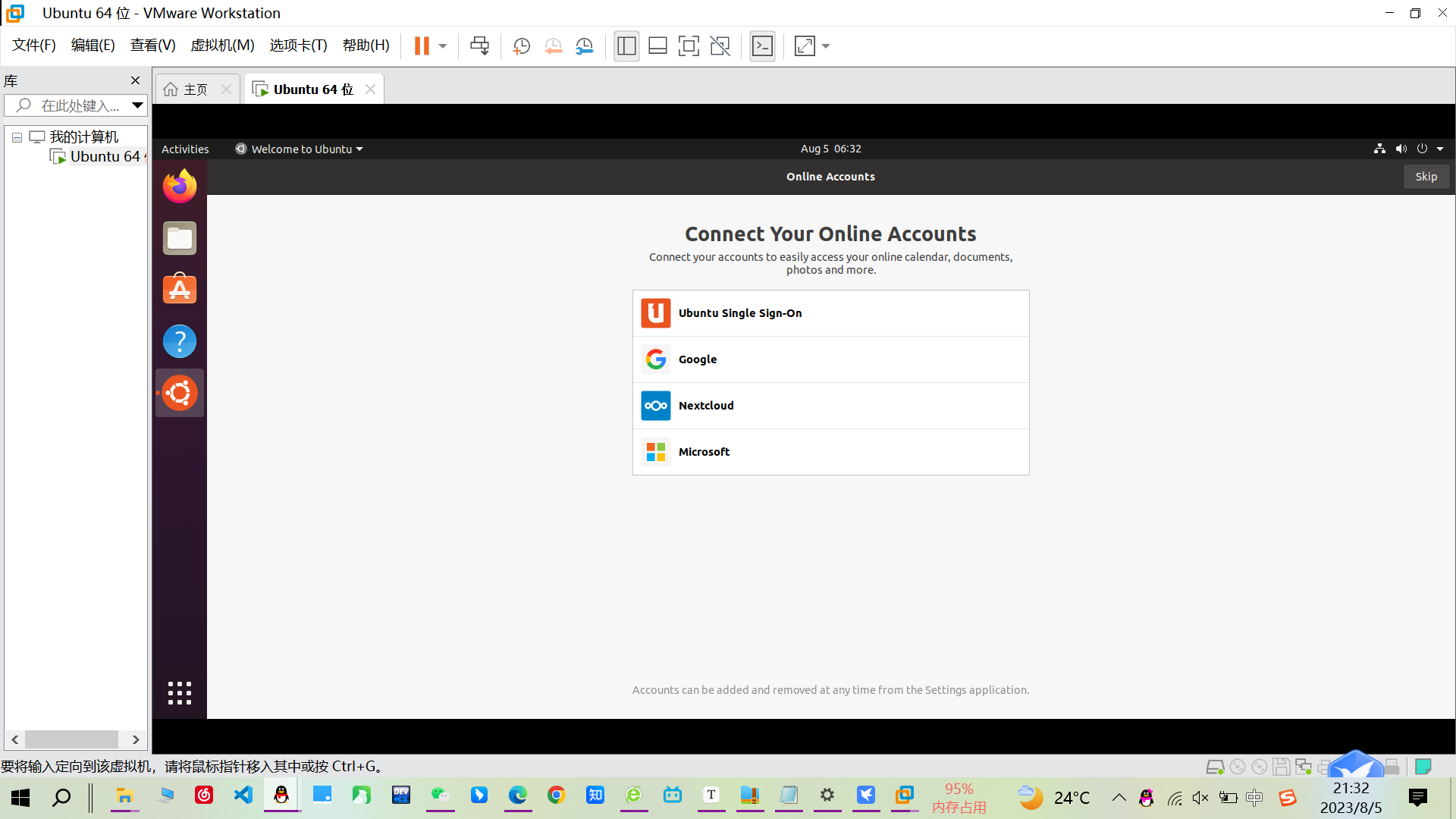Open the 24°C weather widget
Image resolution: width=1456 pixels, height=819 pixels.
point(1054,797)
